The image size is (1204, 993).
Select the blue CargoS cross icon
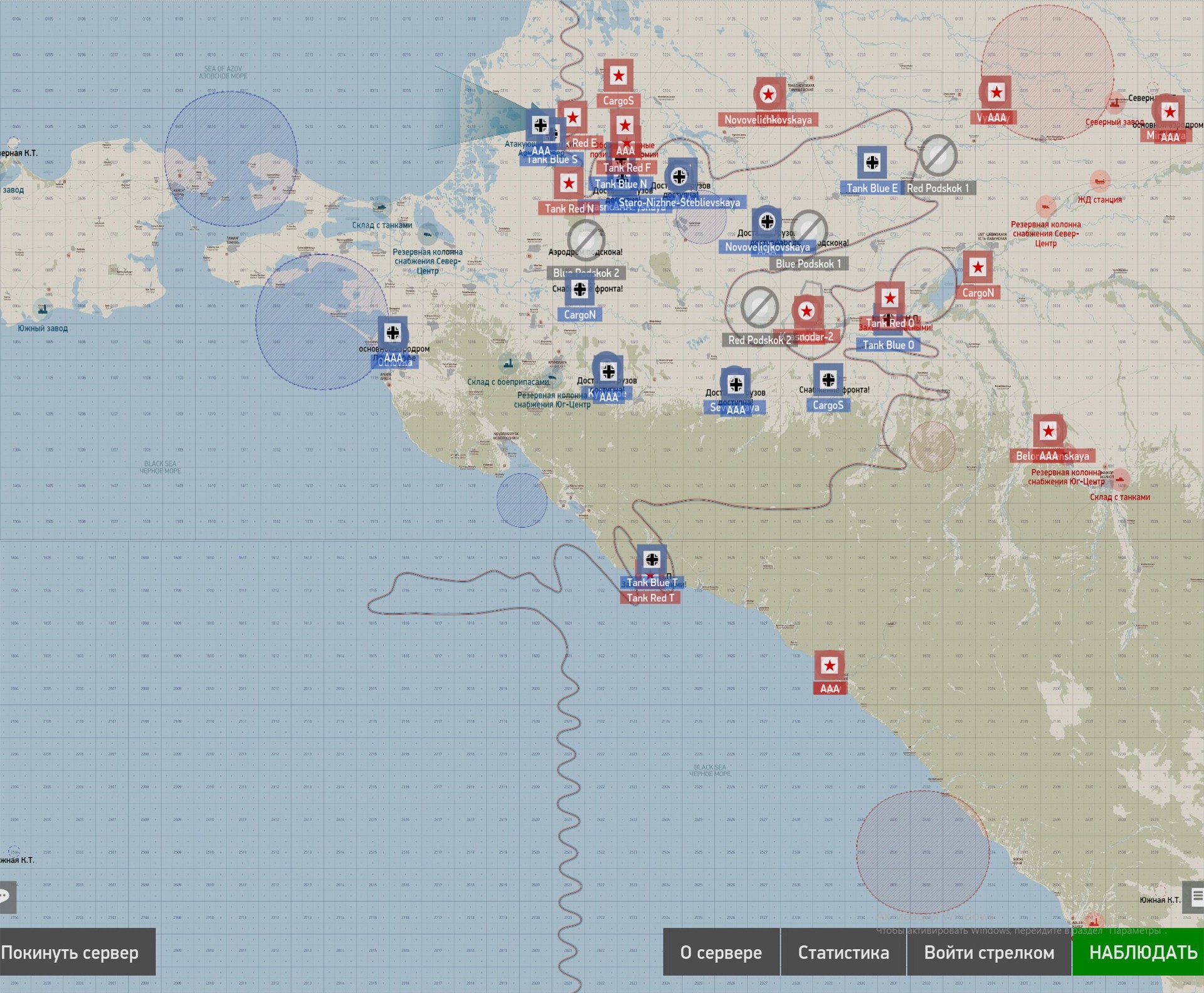(x=828, y=380)
